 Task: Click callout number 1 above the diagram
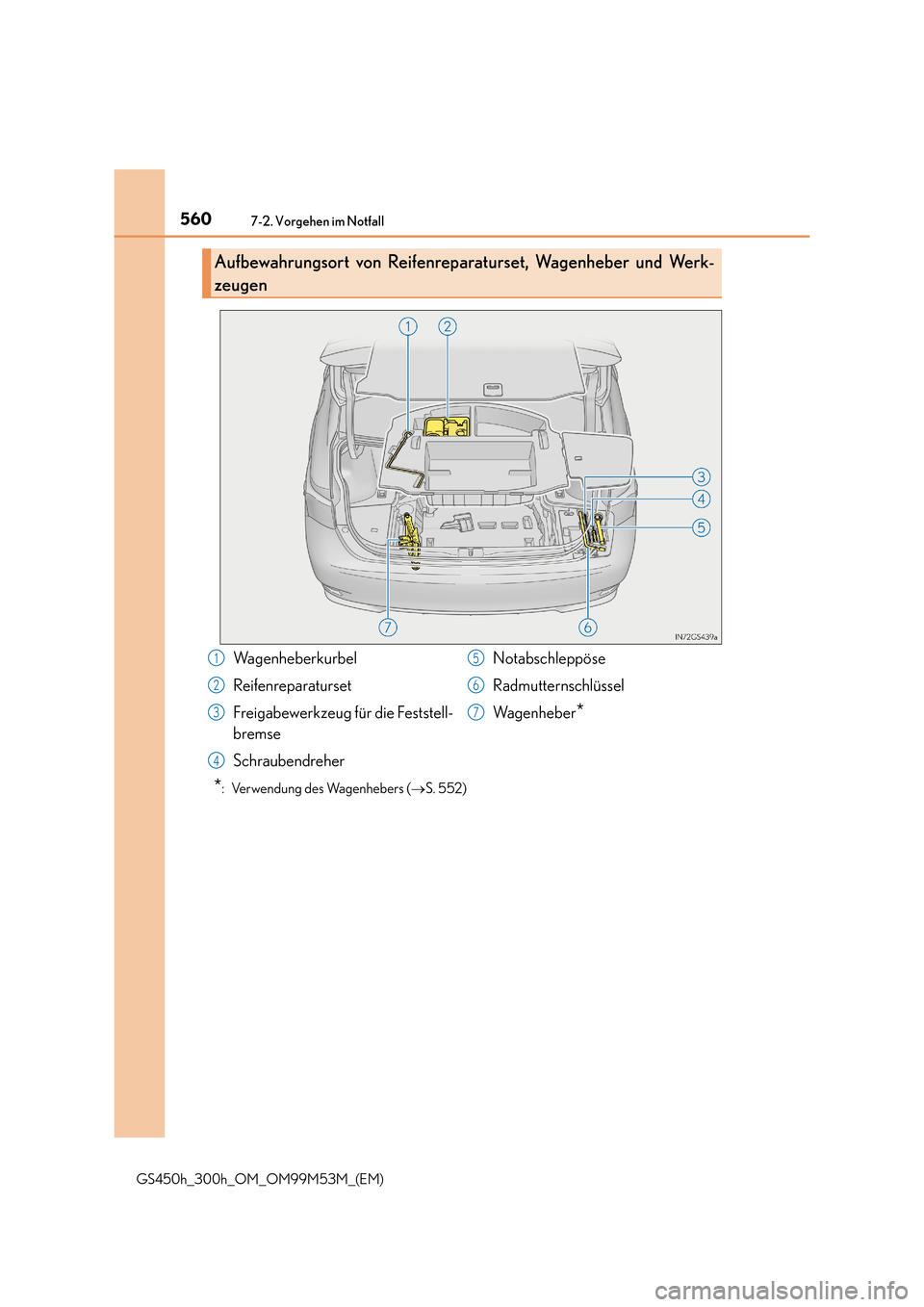[408, 326]
